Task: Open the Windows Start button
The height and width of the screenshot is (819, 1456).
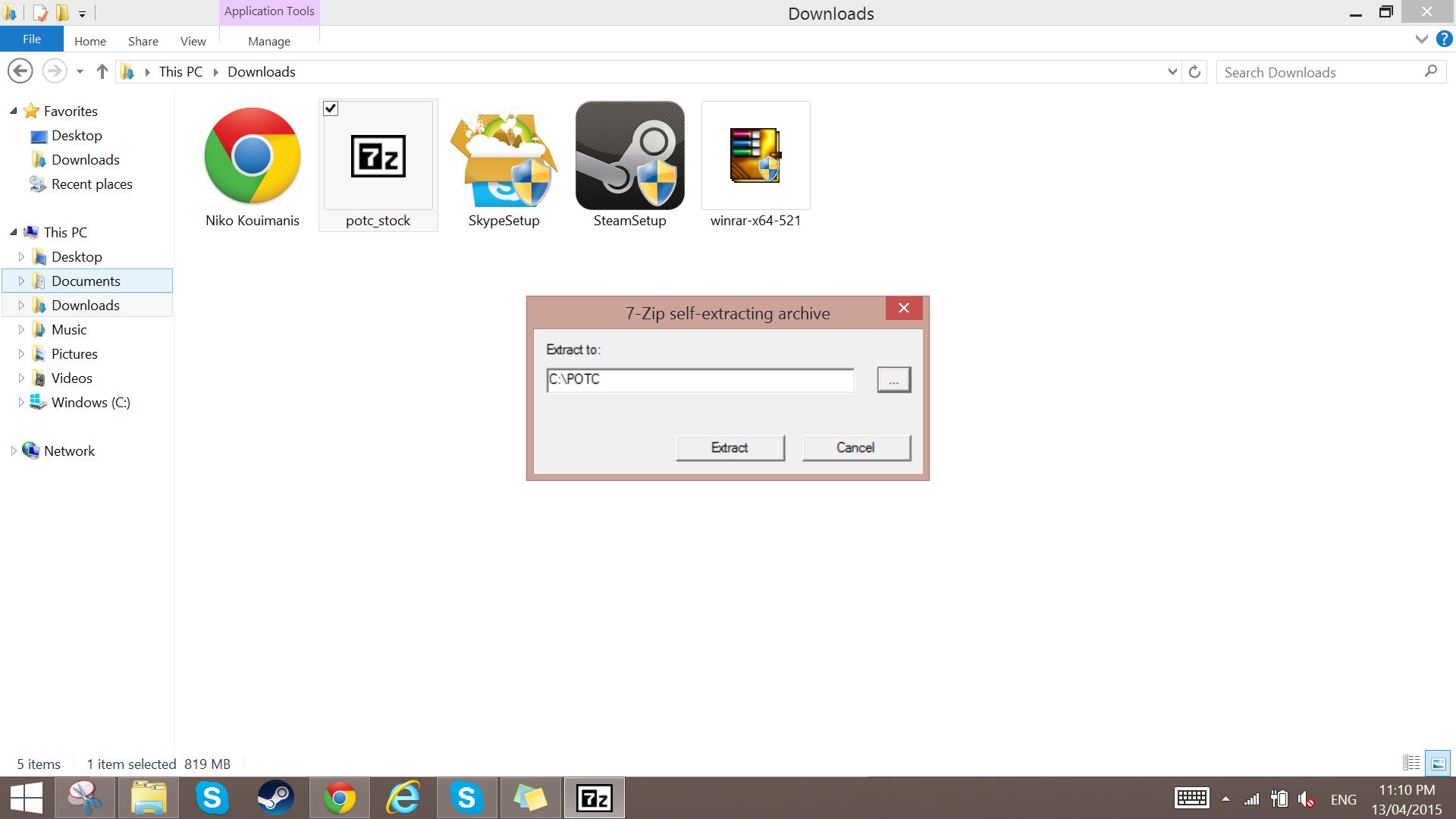Action: pos(27,799)
